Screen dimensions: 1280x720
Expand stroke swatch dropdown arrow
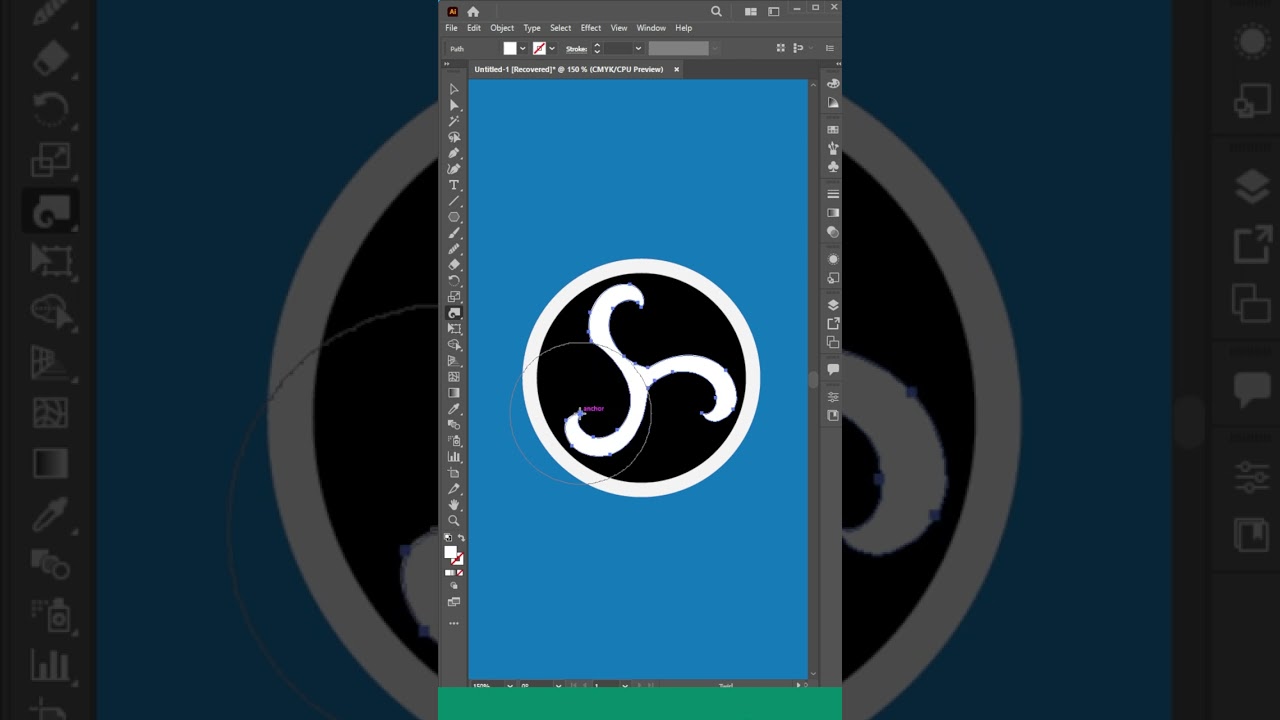click(551, 48)
